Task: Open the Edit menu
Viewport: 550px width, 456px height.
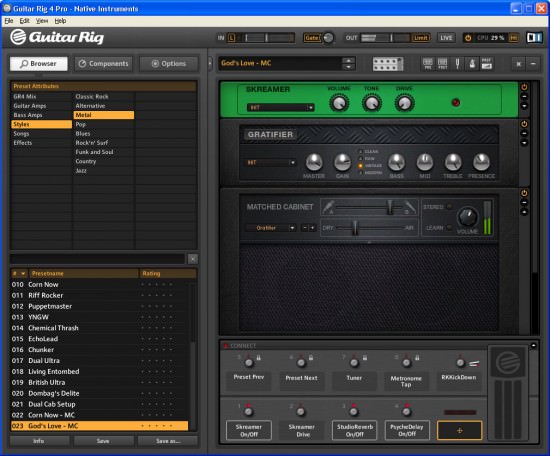Action: pos(24,21)
